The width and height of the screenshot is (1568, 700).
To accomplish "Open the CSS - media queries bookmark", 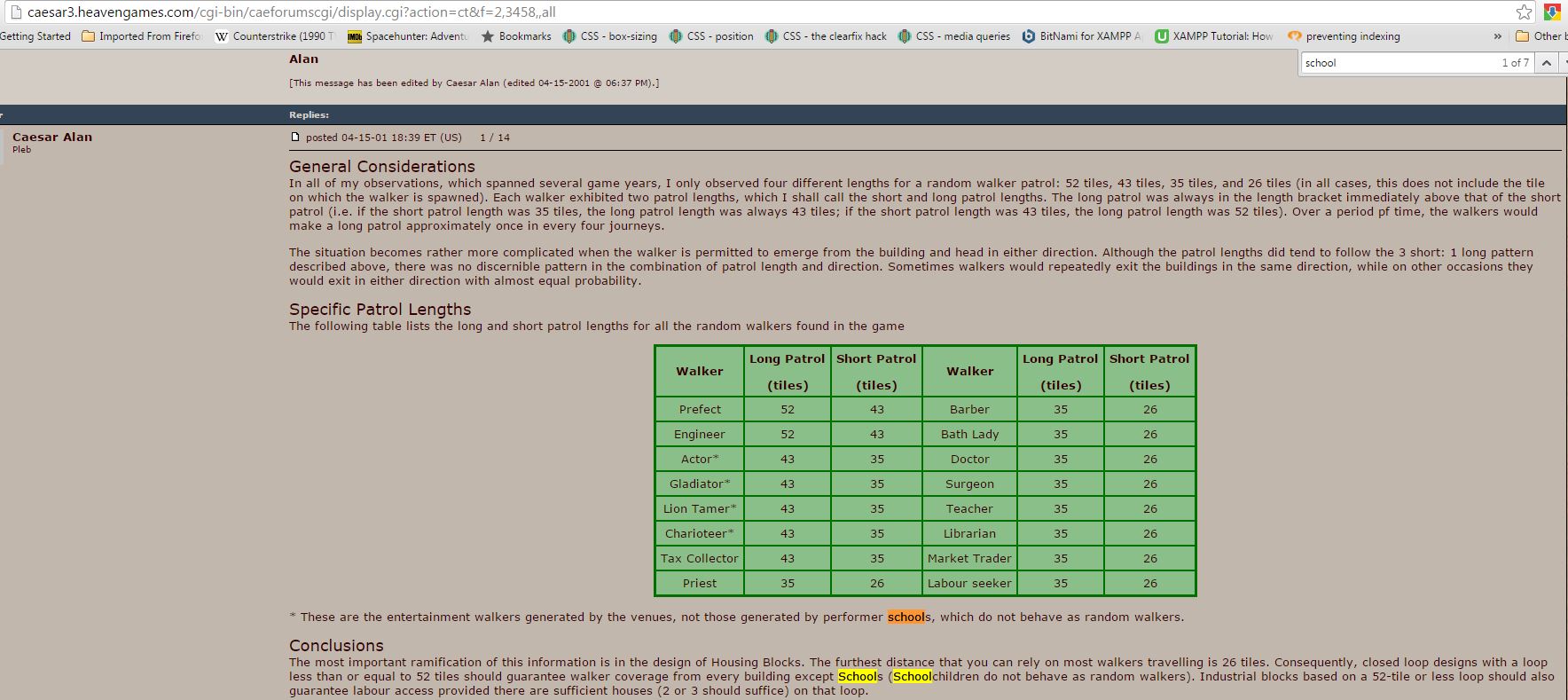I will point(953,36).
